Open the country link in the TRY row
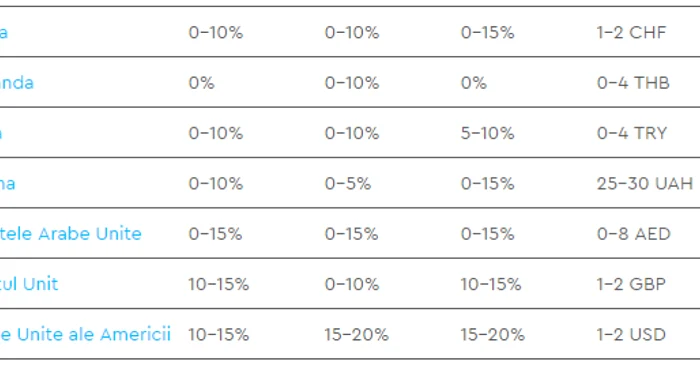The image size is (700, 368). point(1,133)
